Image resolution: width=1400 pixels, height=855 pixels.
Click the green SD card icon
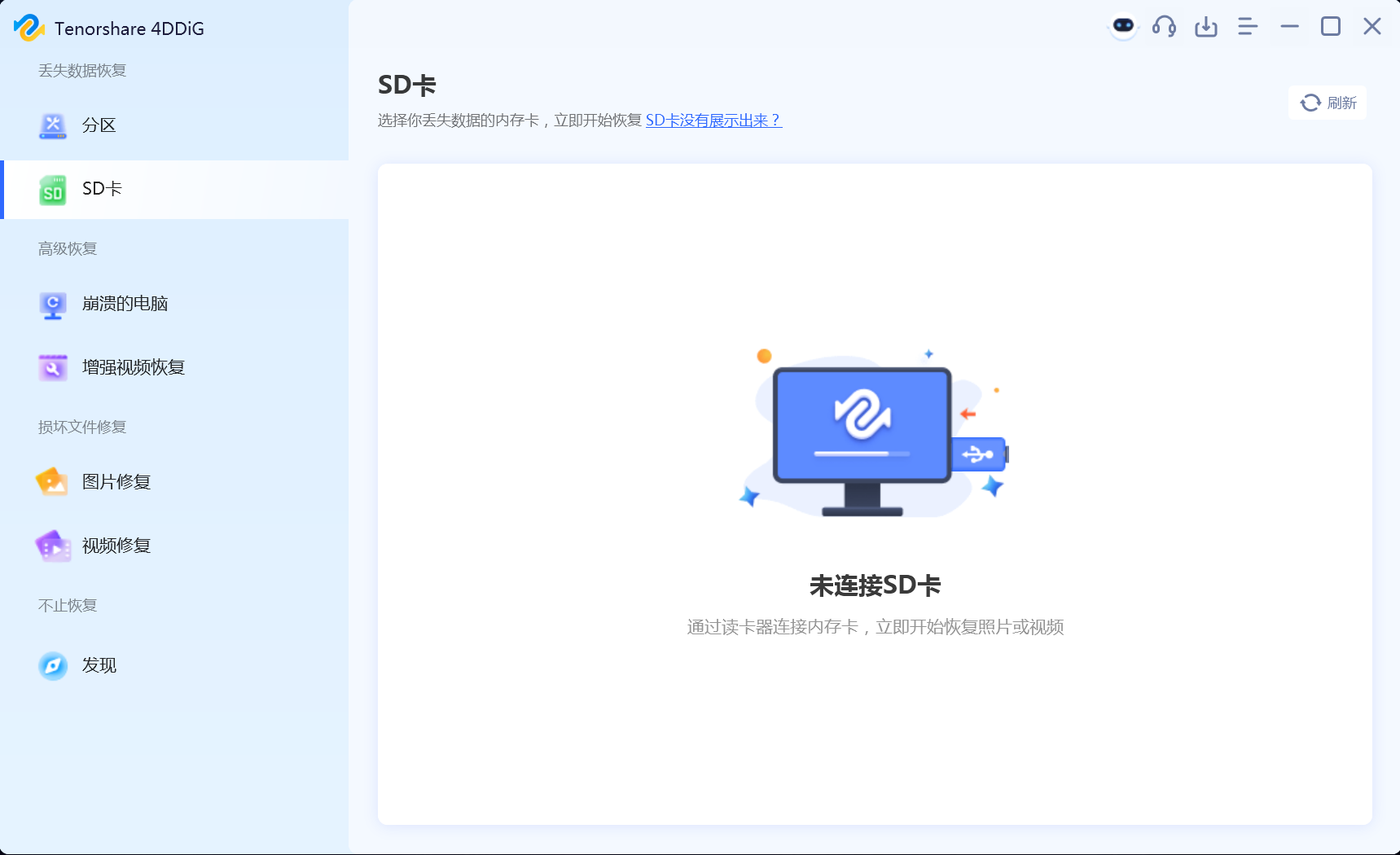[53, 190]
